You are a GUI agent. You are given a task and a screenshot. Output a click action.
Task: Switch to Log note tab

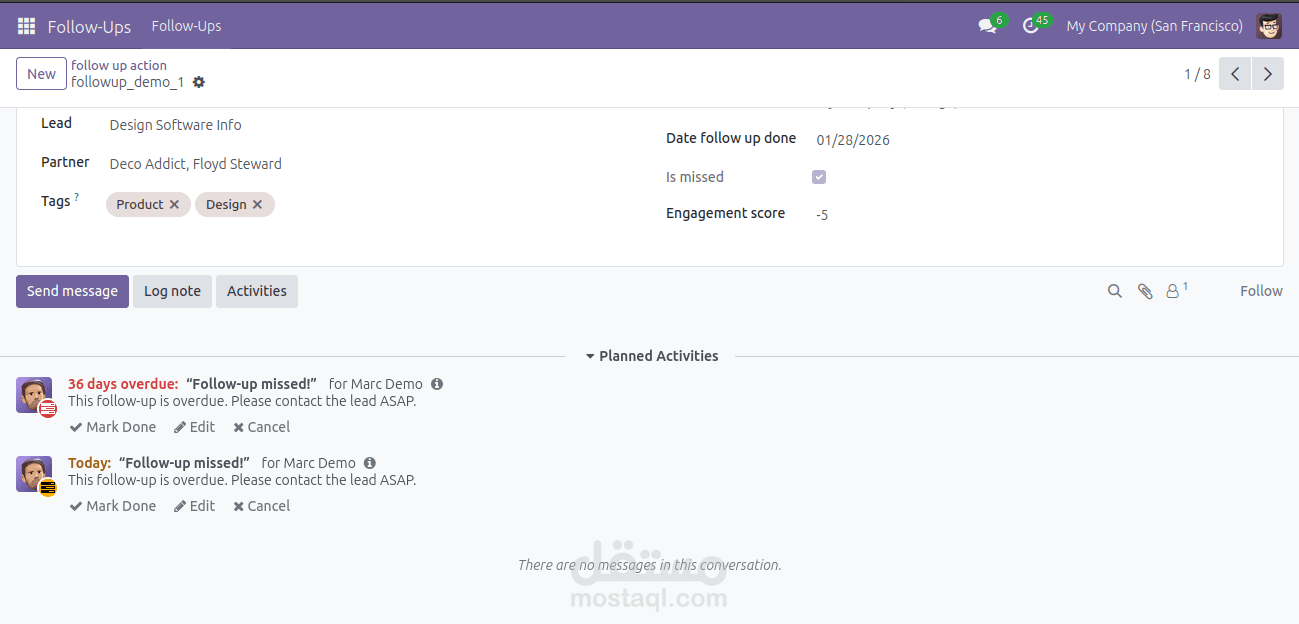tap(172, 291)
